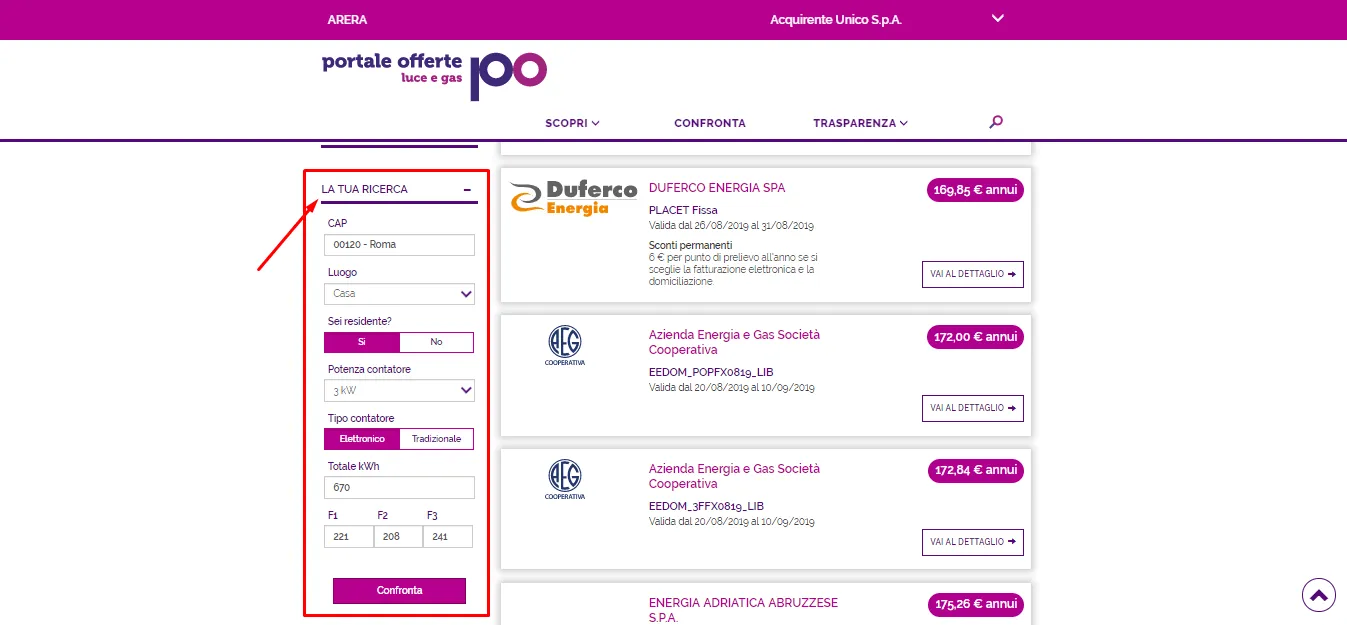The width and height of the screenshot is (1347, 625).
Task: Open Azienda Energia e Gas title of 172,00 € offer
Action: coord(734,342)
